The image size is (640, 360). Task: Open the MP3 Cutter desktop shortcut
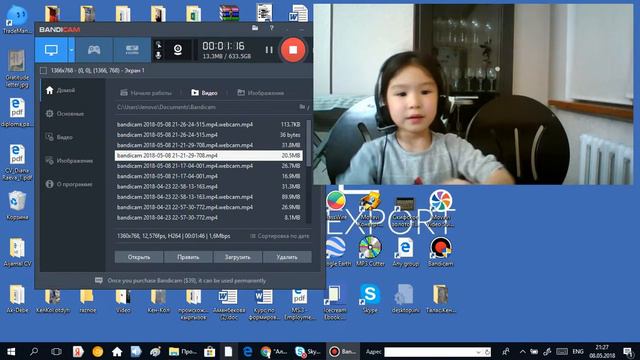click(x=370, y=252)
